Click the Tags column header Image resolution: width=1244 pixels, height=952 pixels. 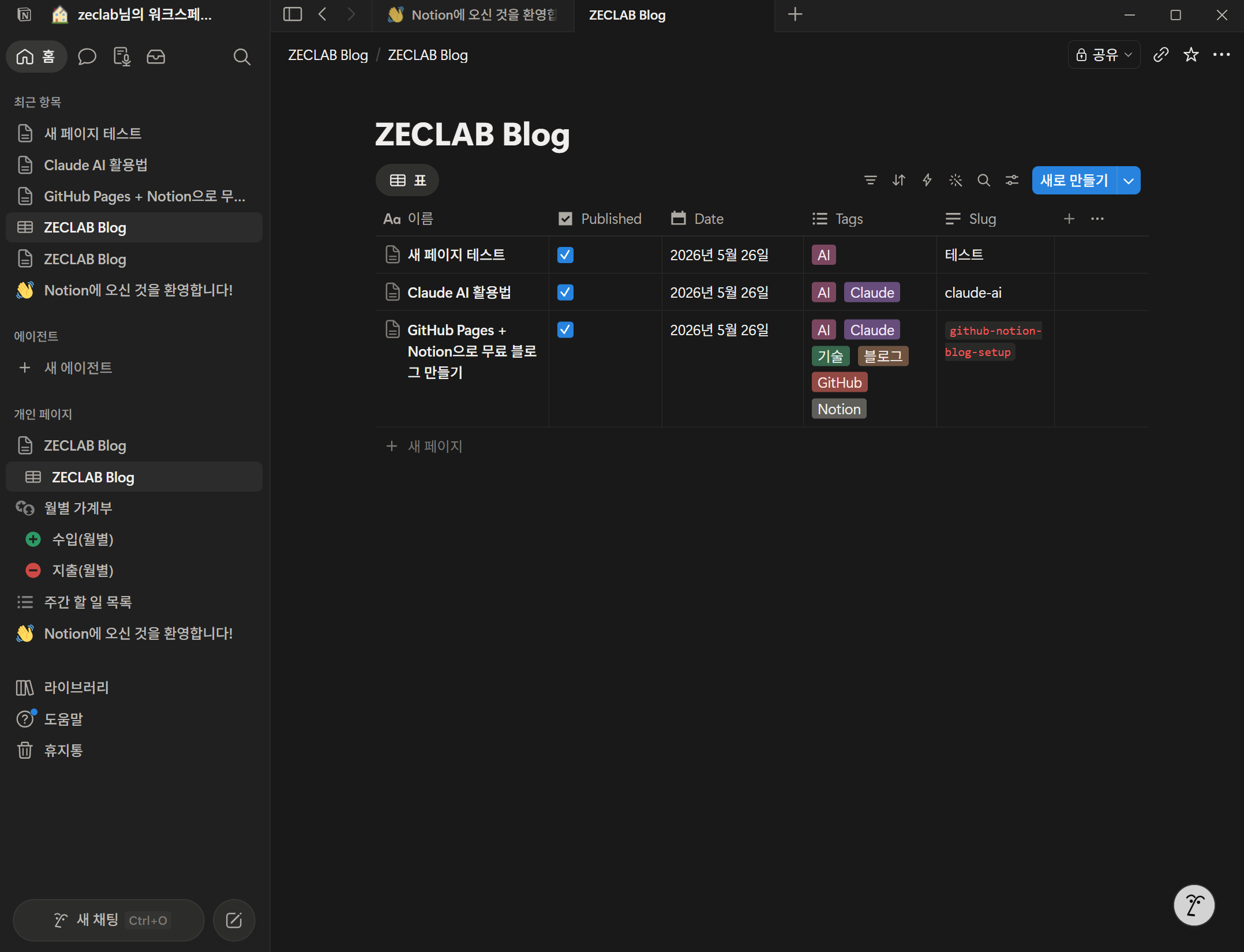pos(870,219)
